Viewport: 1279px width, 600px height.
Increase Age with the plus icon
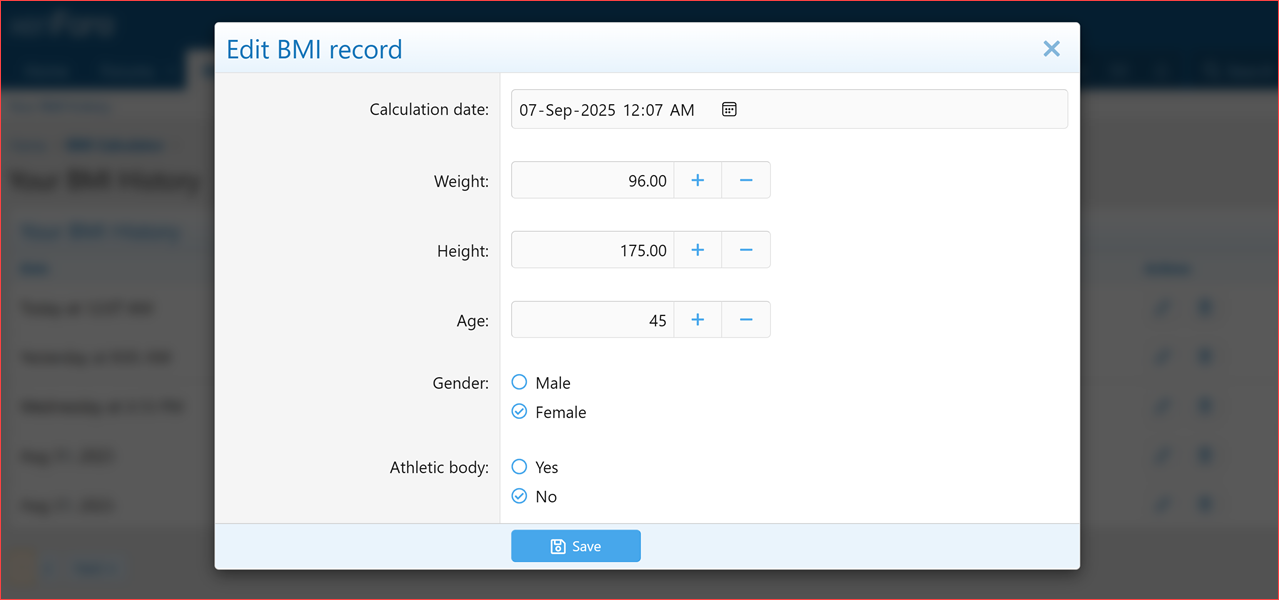[x=697, y=319]
